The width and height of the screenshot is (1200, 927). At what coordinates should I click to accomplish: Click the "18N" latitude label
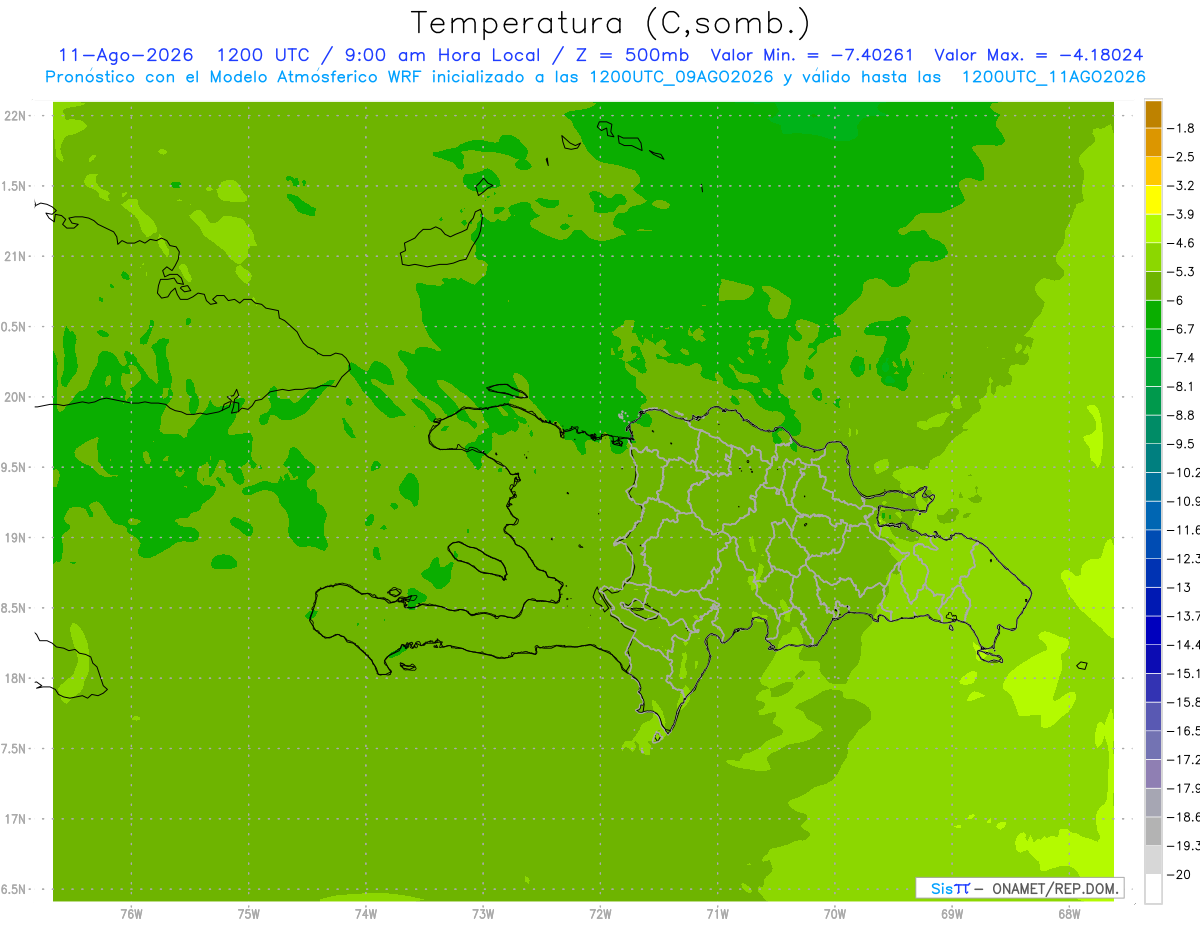pyautogui.click(x=15, y=678)
